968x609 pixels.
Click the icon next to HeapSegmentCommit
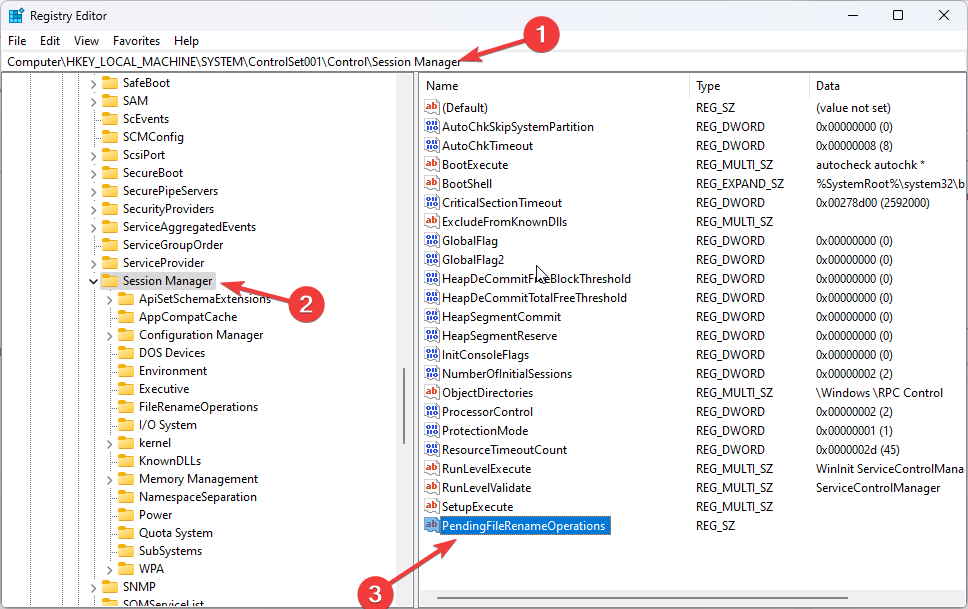coord(432,316)
